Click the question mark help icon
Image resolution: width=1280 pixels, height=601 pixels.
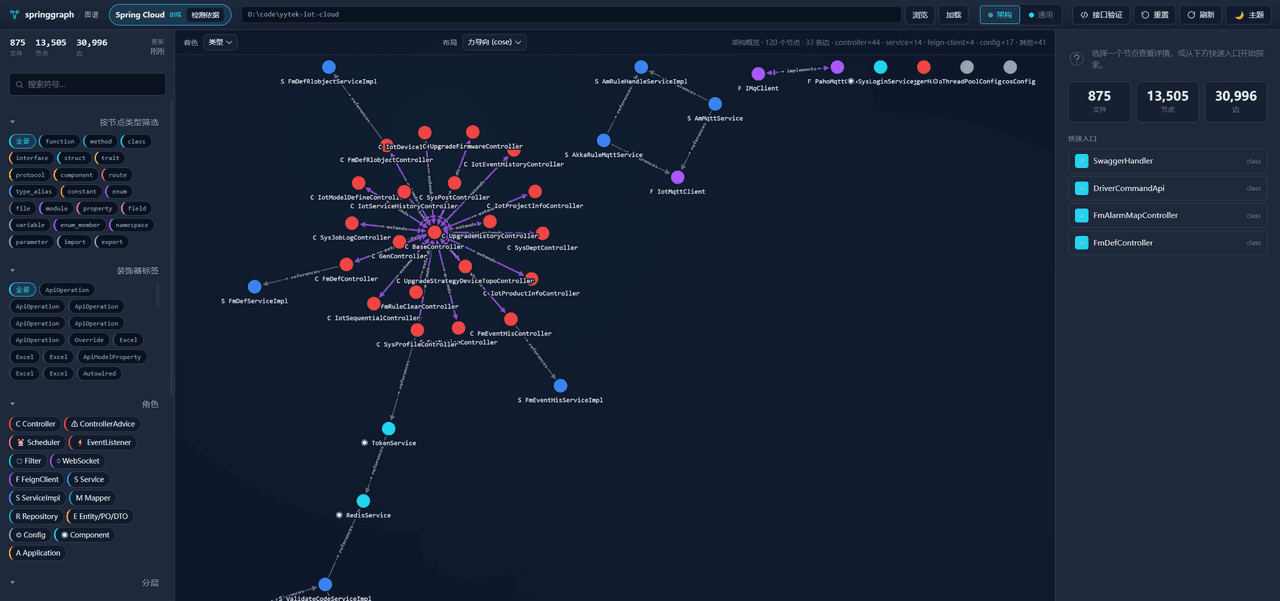1077,59
